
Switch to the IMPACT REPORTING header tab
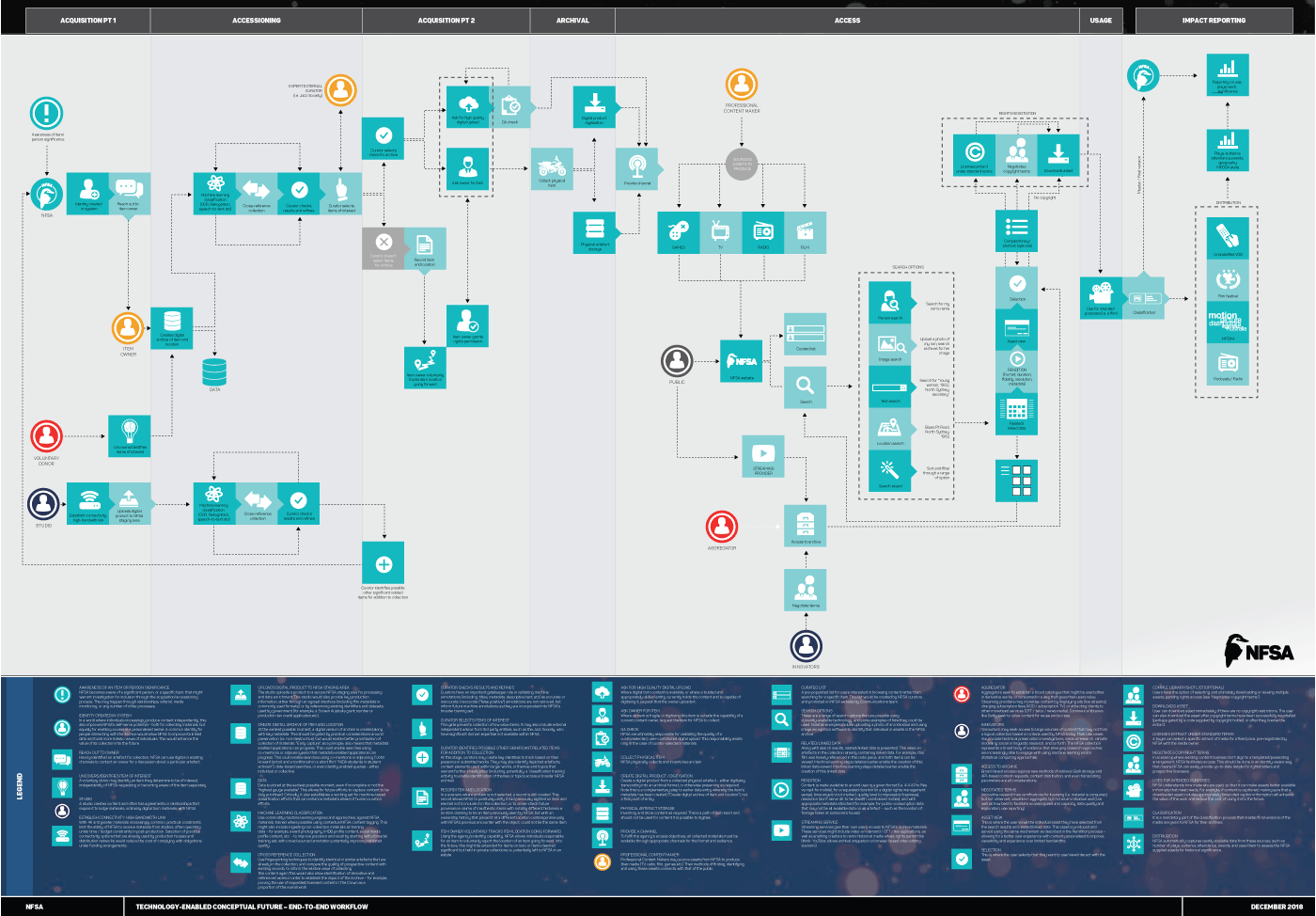[x=1214, y=20]
